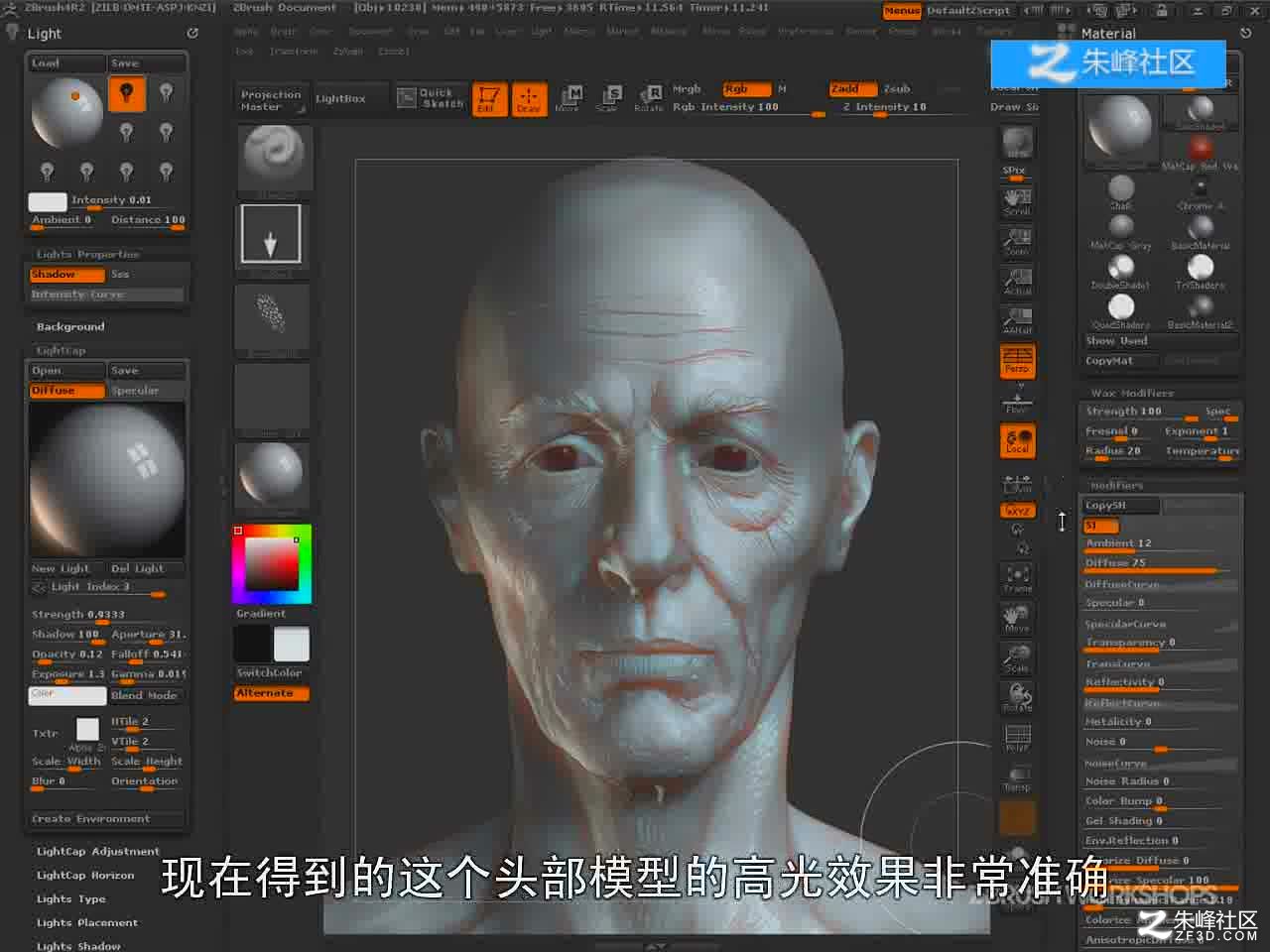
Task: Click New Light in LightCap
Action: 66,568
